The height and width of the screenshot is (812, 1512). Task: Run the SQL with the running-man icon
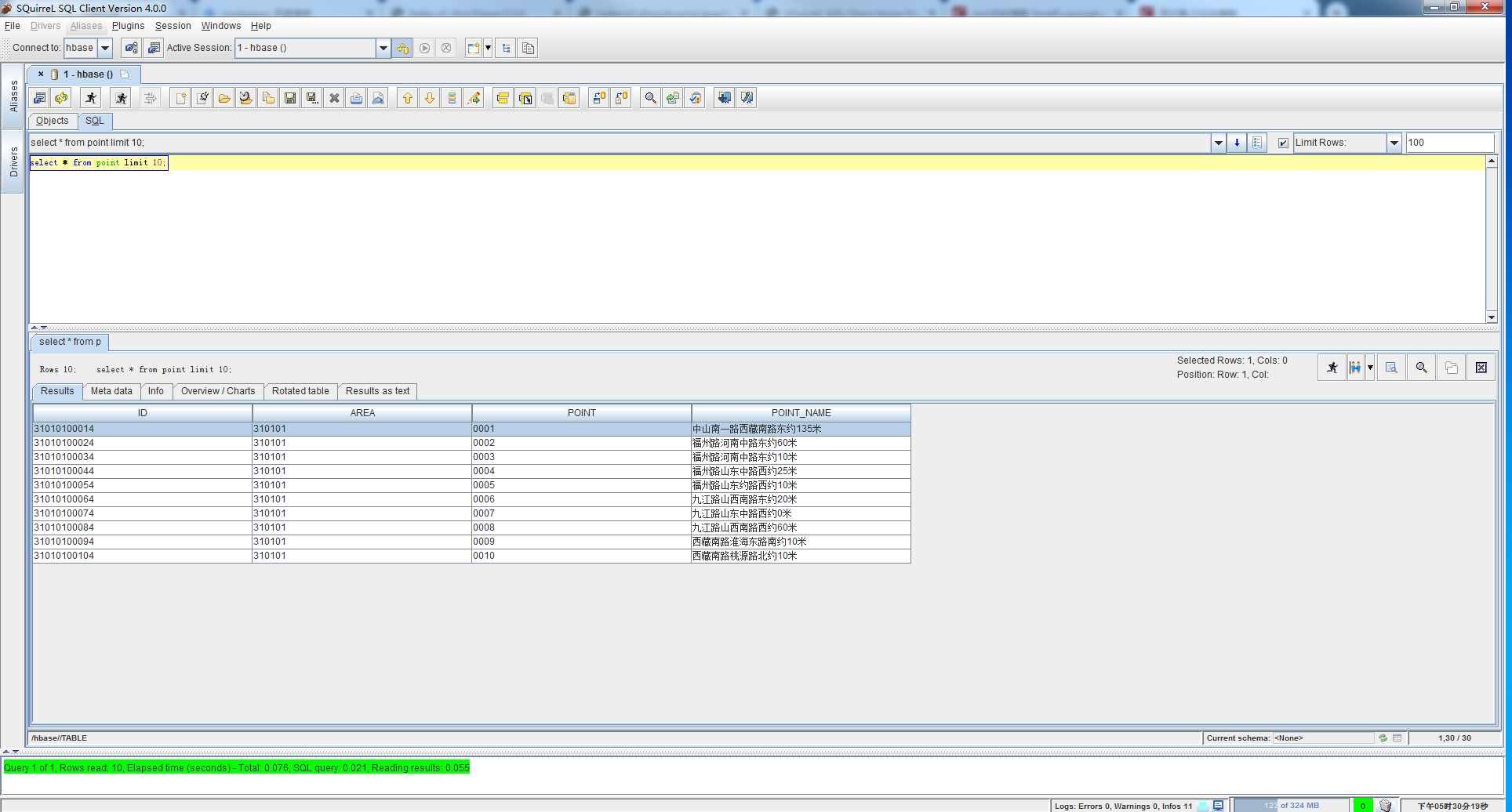point(91,98)
